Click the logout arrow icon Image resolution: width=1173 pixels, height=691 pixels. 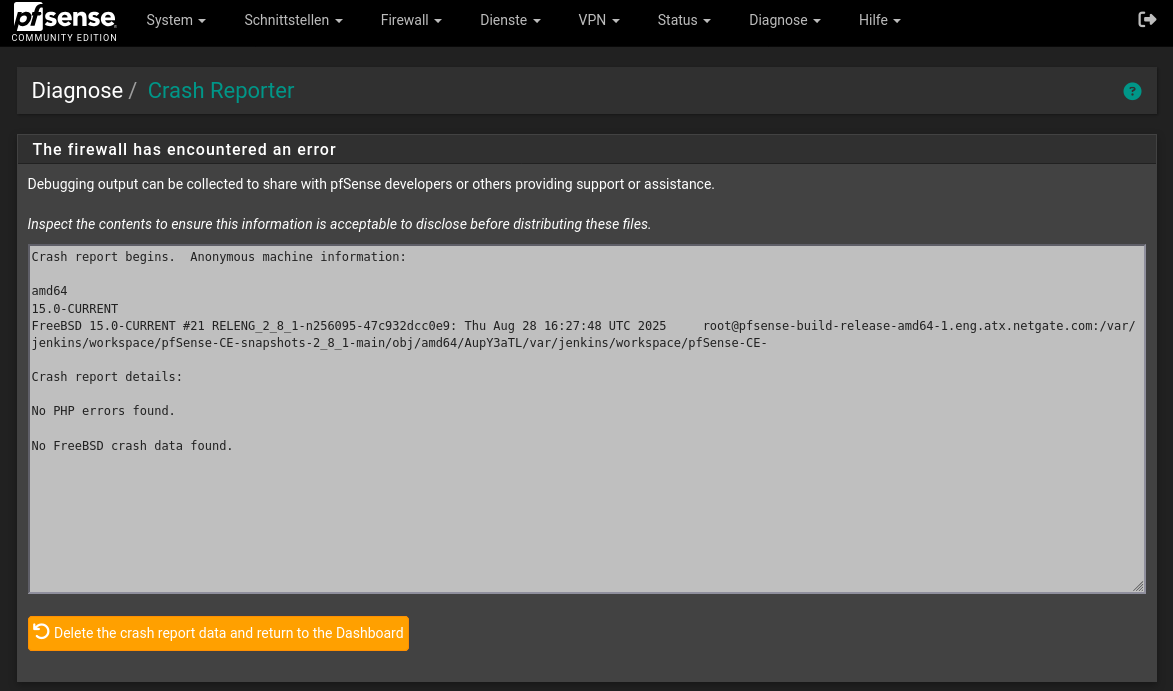1147,20
